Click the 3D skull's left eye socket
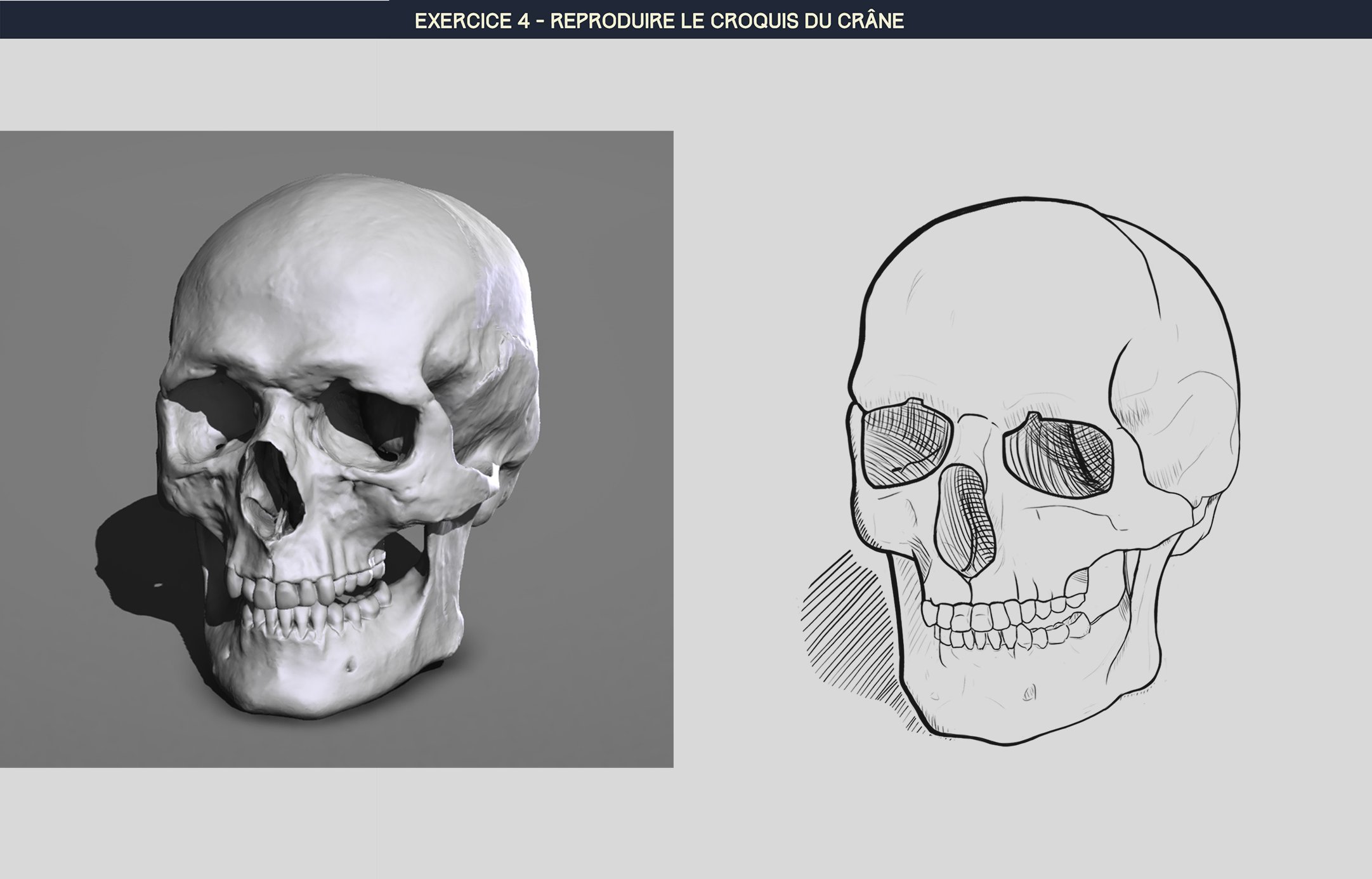 [x=214, y=406]
